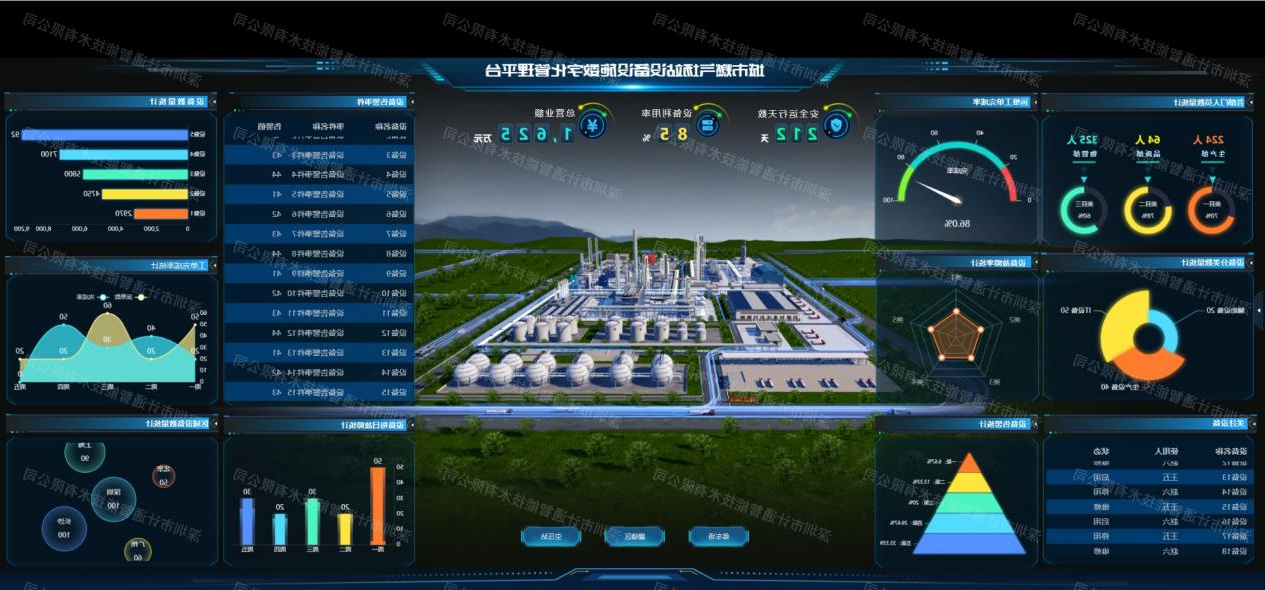
Task: Click the yellow donut ring for quality department
Action: click(x=1147, y=210)
